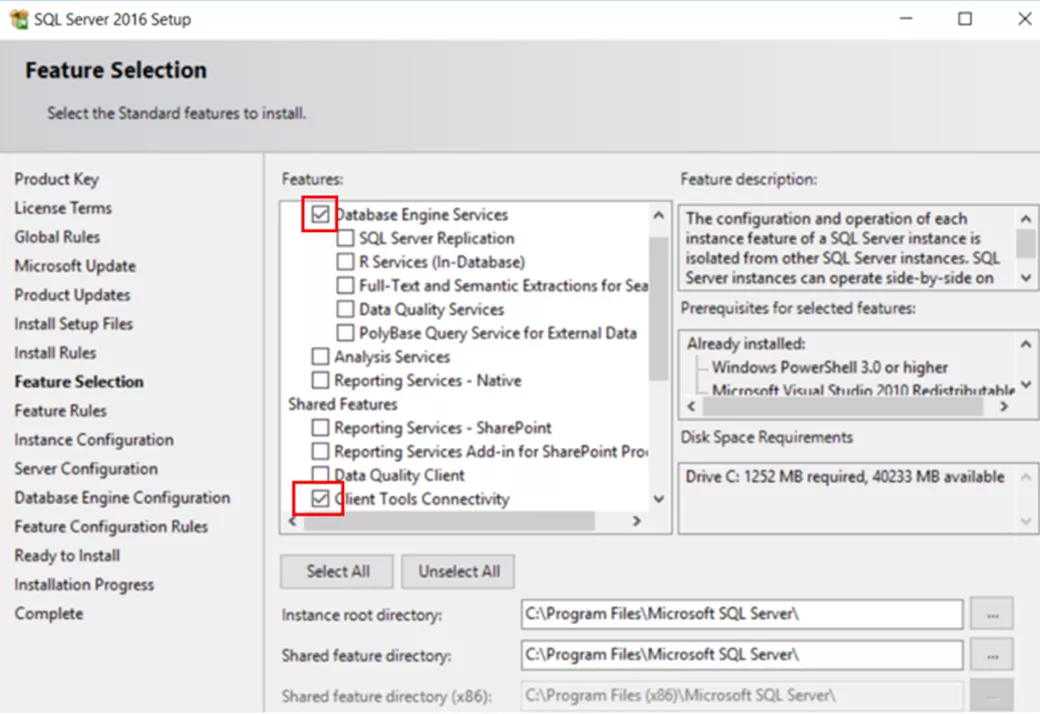Select Feature Rules step in sidebar

coord(60,411)
